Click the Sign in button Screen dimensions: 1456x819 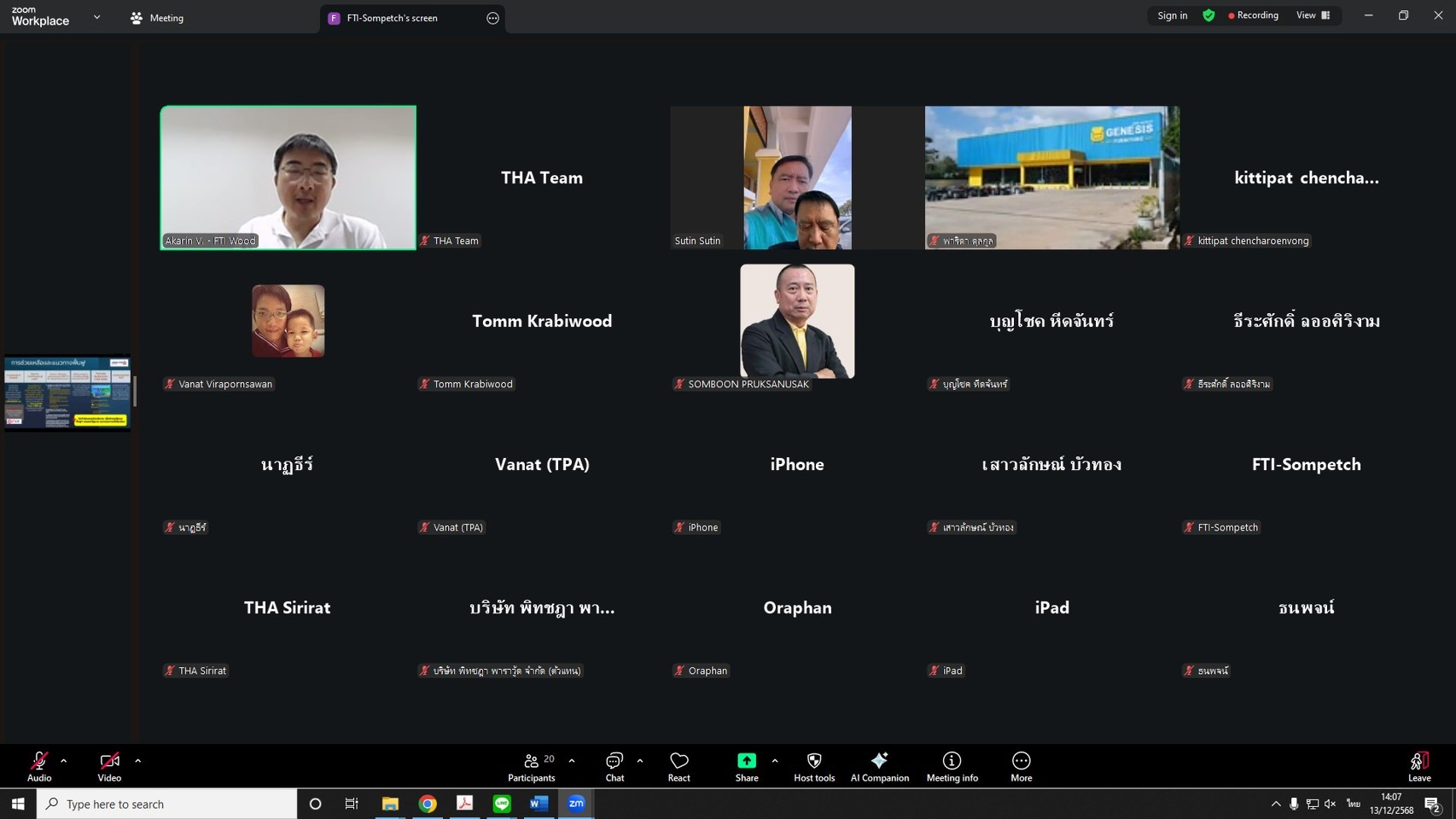pyautogui.click(x=1172, y=15)
